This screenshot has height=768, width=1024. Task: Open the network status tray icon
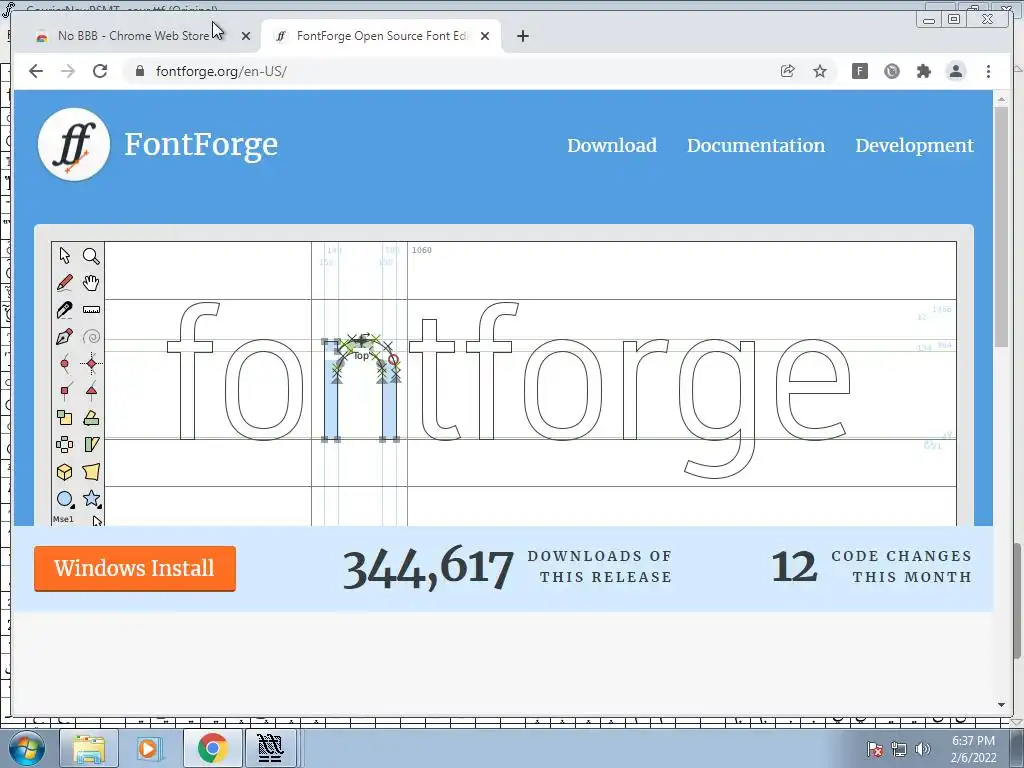[x=899, y=749]
